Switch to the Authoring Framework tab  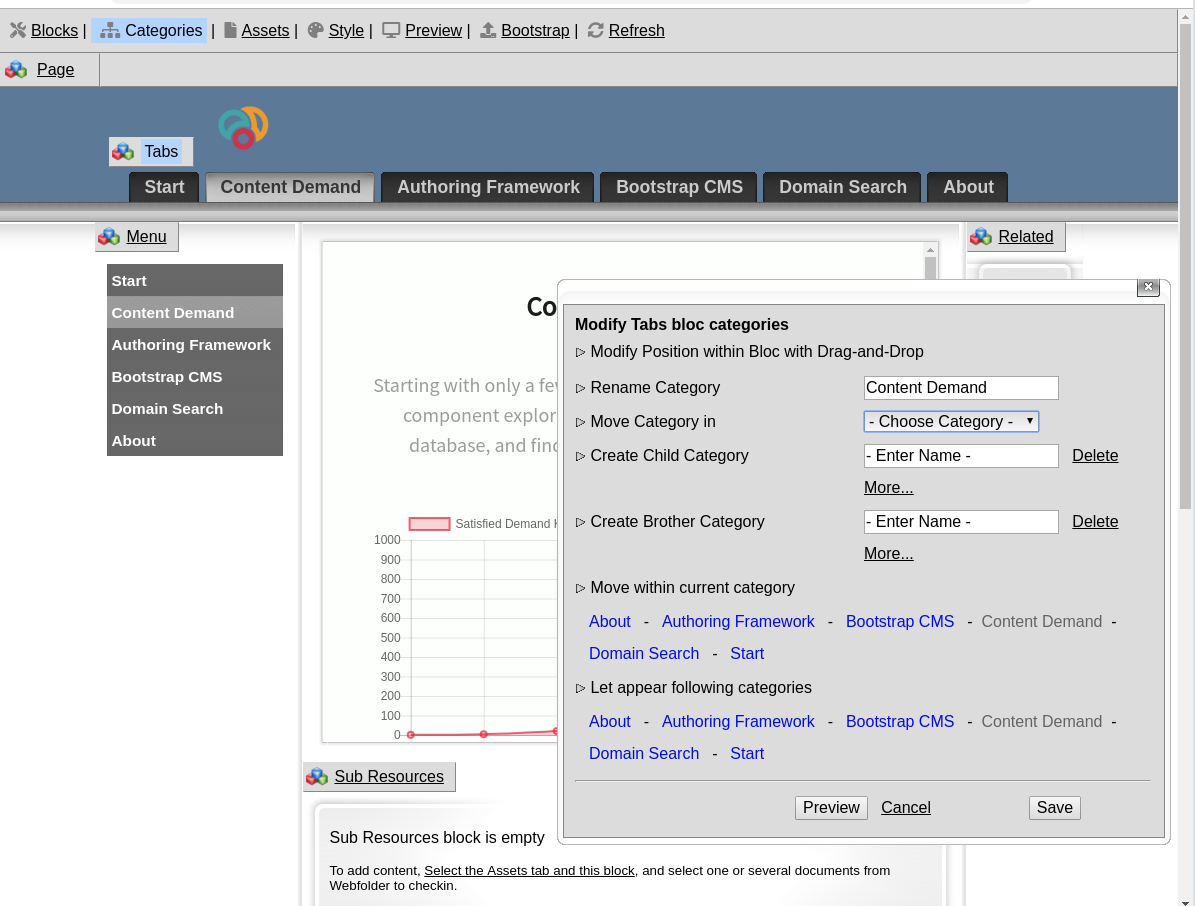pos(488,187)
